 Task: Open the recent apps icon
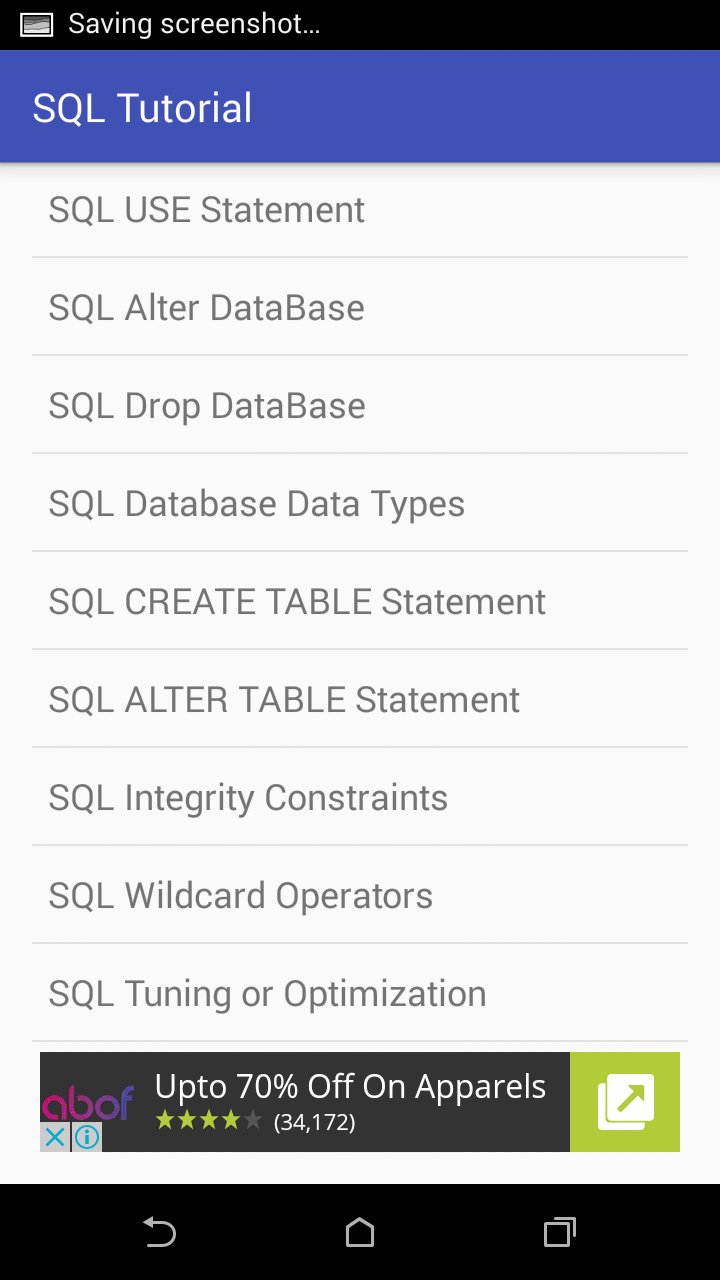pos(559,1232)
